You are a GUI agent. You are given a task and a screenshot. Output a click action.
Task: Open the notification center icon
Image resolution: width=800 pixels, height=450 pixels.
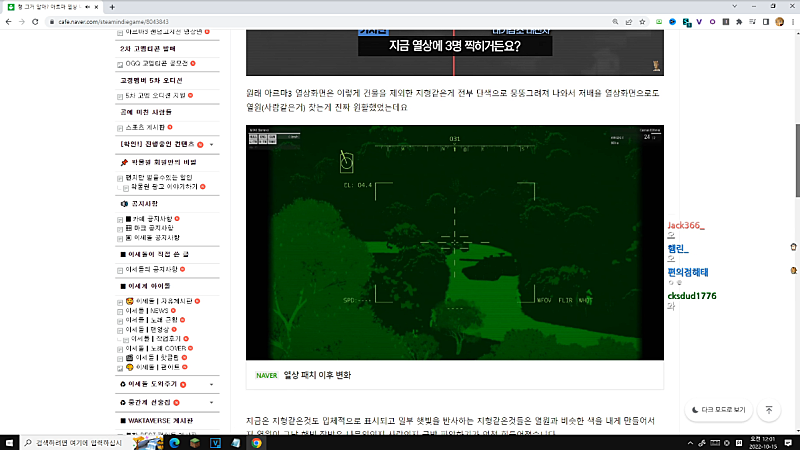coord(788,443)
